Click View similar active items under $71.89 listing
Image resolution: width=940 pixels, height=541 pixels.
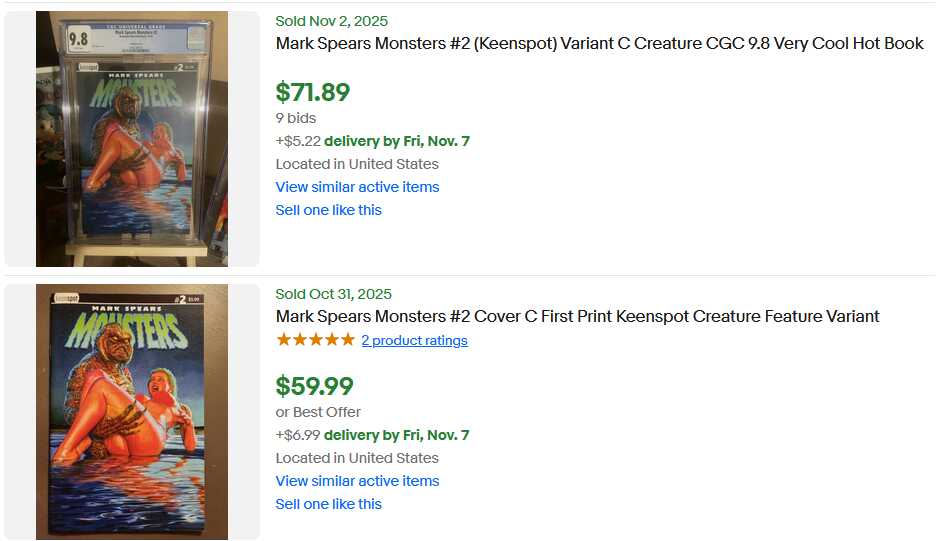(357, 187)
